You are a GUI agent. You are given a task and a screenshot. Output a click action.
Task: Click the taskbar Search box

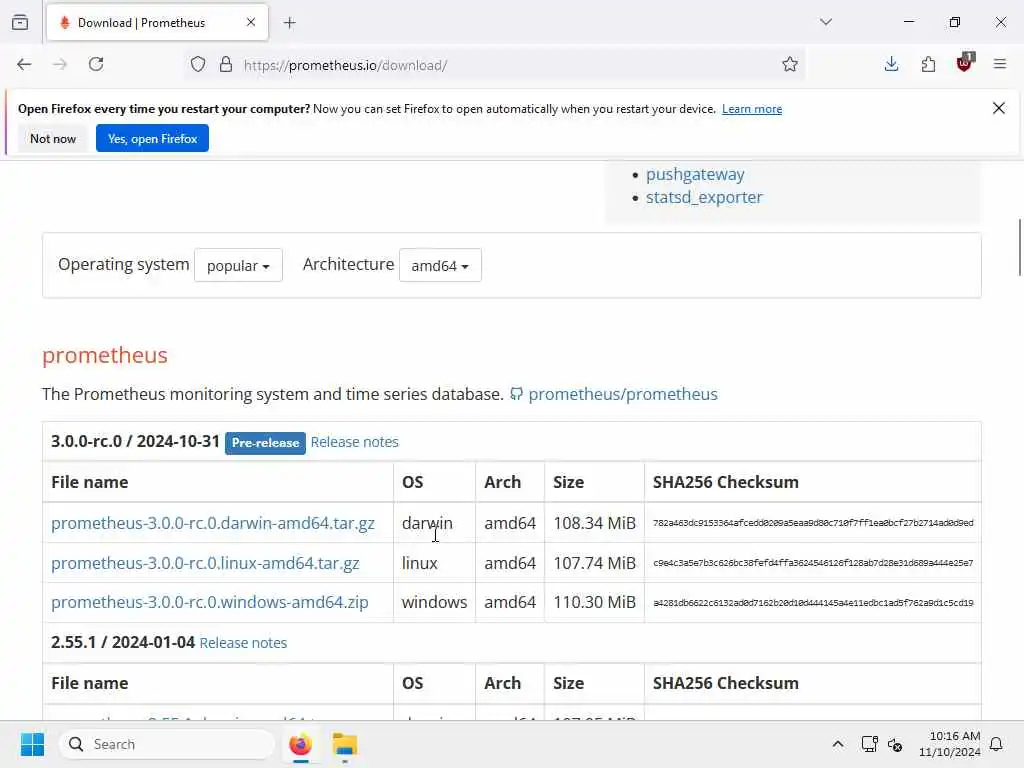point(167,744)
